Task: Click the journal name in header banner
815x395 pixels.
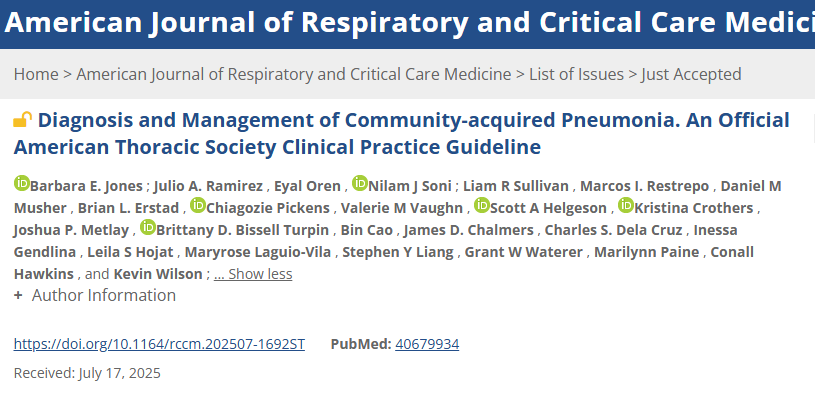Action: [x=409, y=22]
